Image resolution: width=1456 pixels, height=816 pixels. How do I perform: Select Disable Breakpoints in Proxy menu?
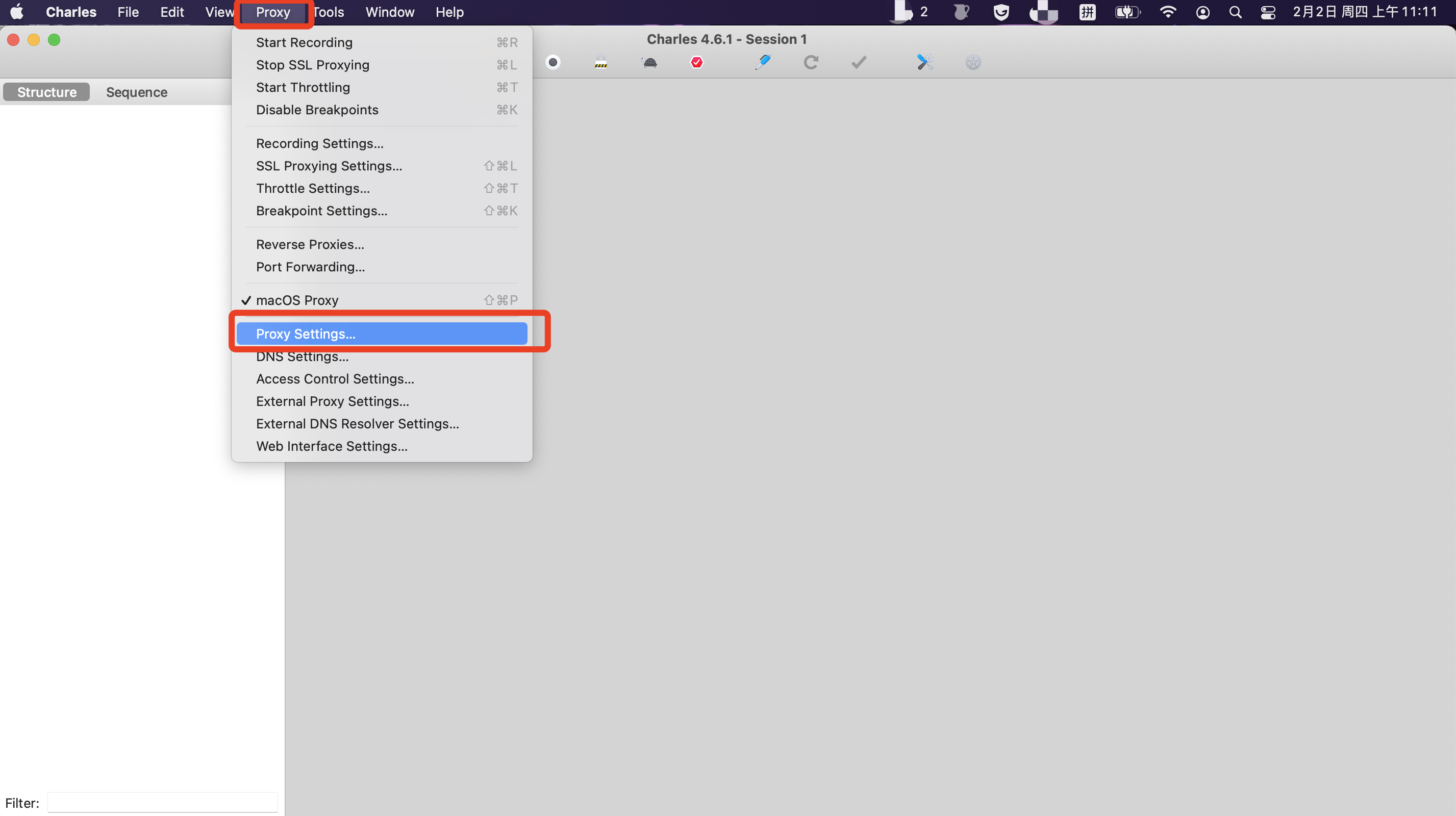pyautogui.click(x=317, y=110)
